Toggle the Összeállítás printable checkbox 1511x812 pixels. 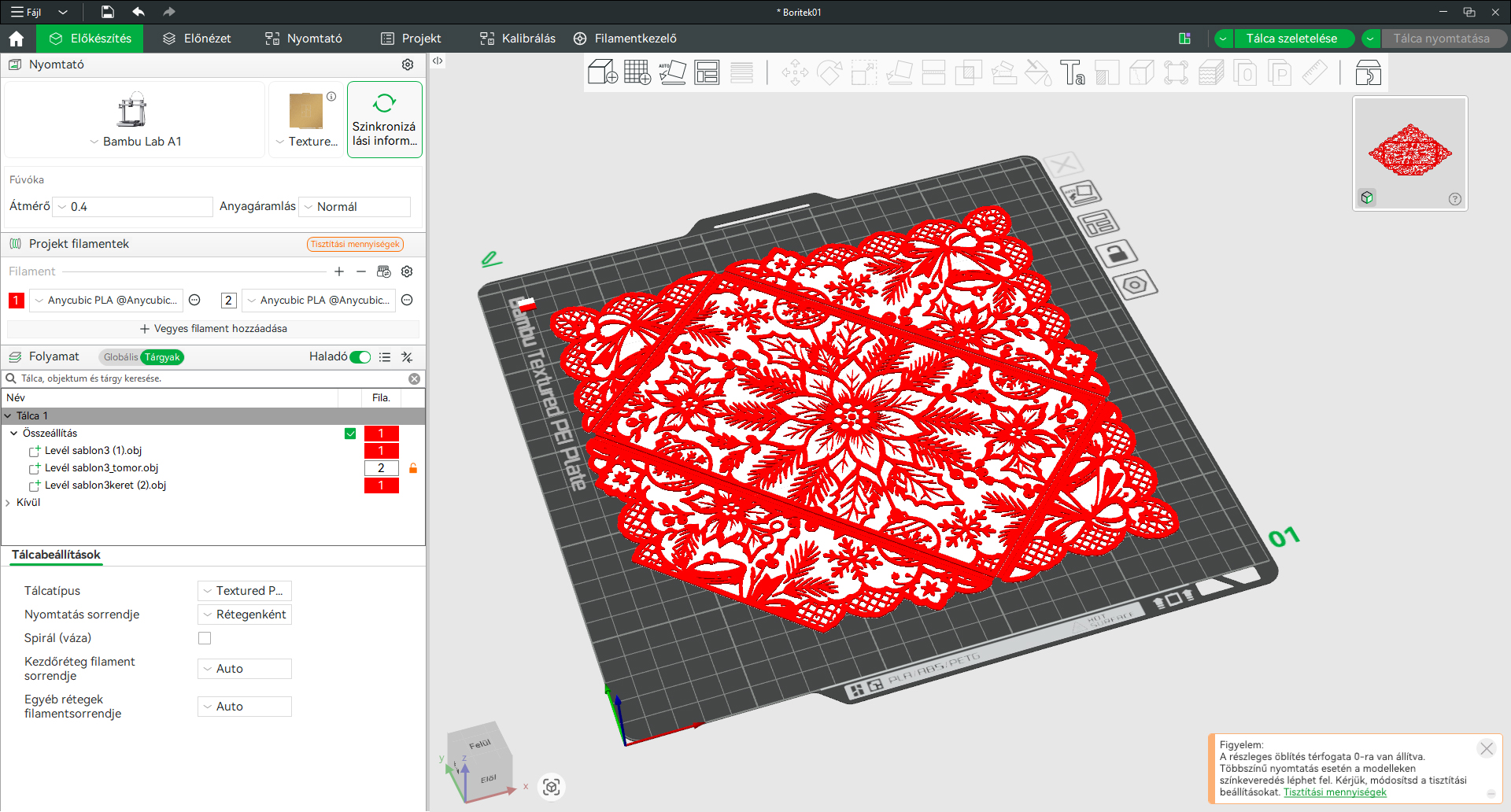(350, 434)
